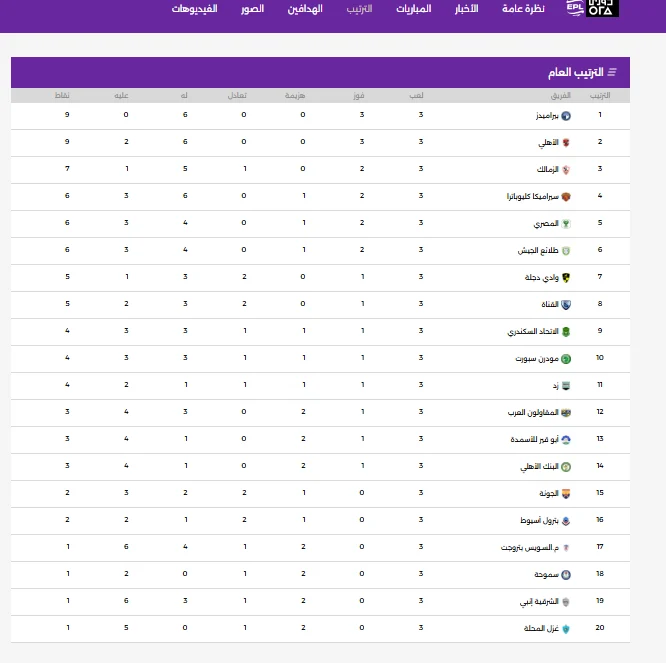Click the الجونة team crest

(x=566, y=494)
